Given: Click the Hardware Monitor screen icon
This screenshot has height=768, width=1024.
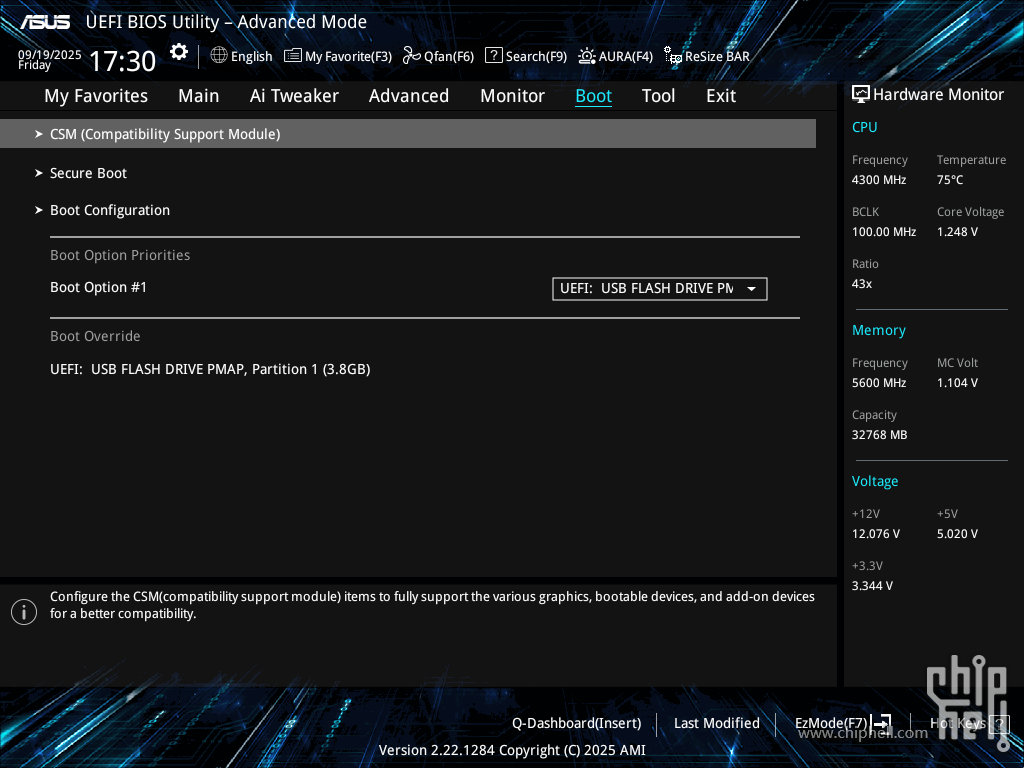Looking at the screenshot, I should (x=861, y=95).
